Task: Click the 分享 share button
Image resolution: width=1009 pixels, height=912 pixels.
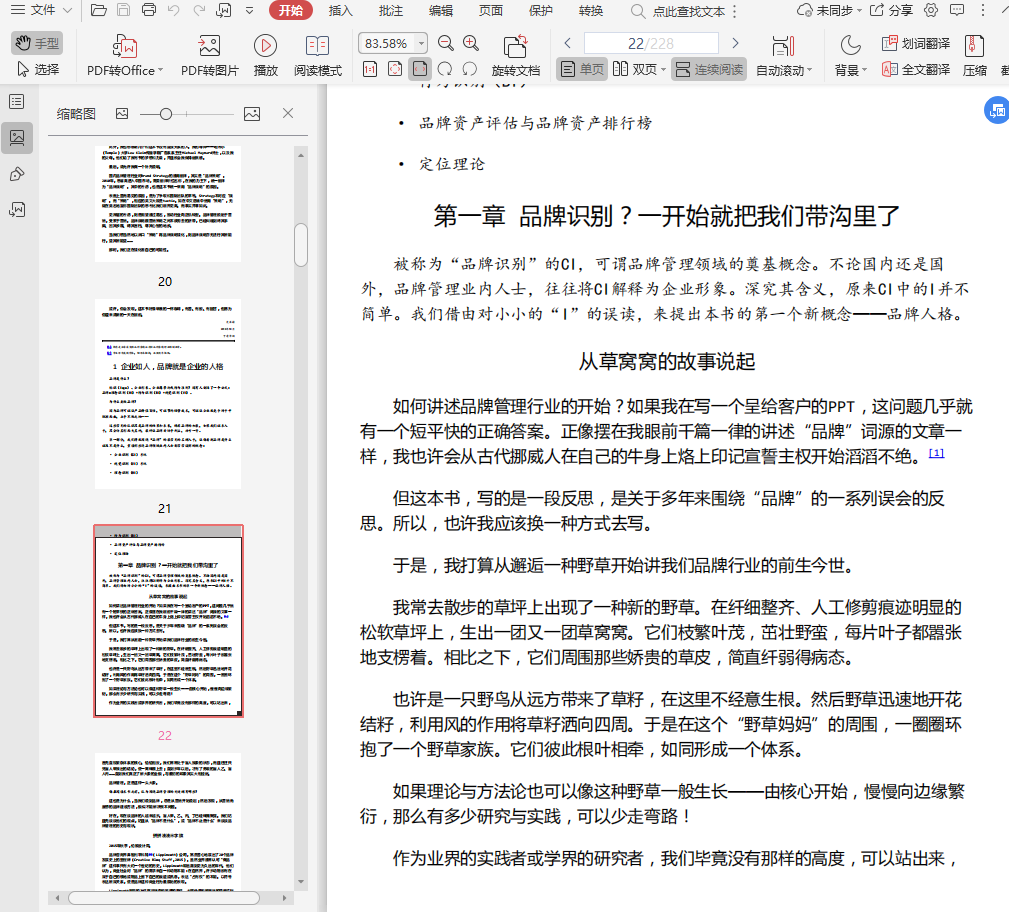Action: (x=891, y=10)
